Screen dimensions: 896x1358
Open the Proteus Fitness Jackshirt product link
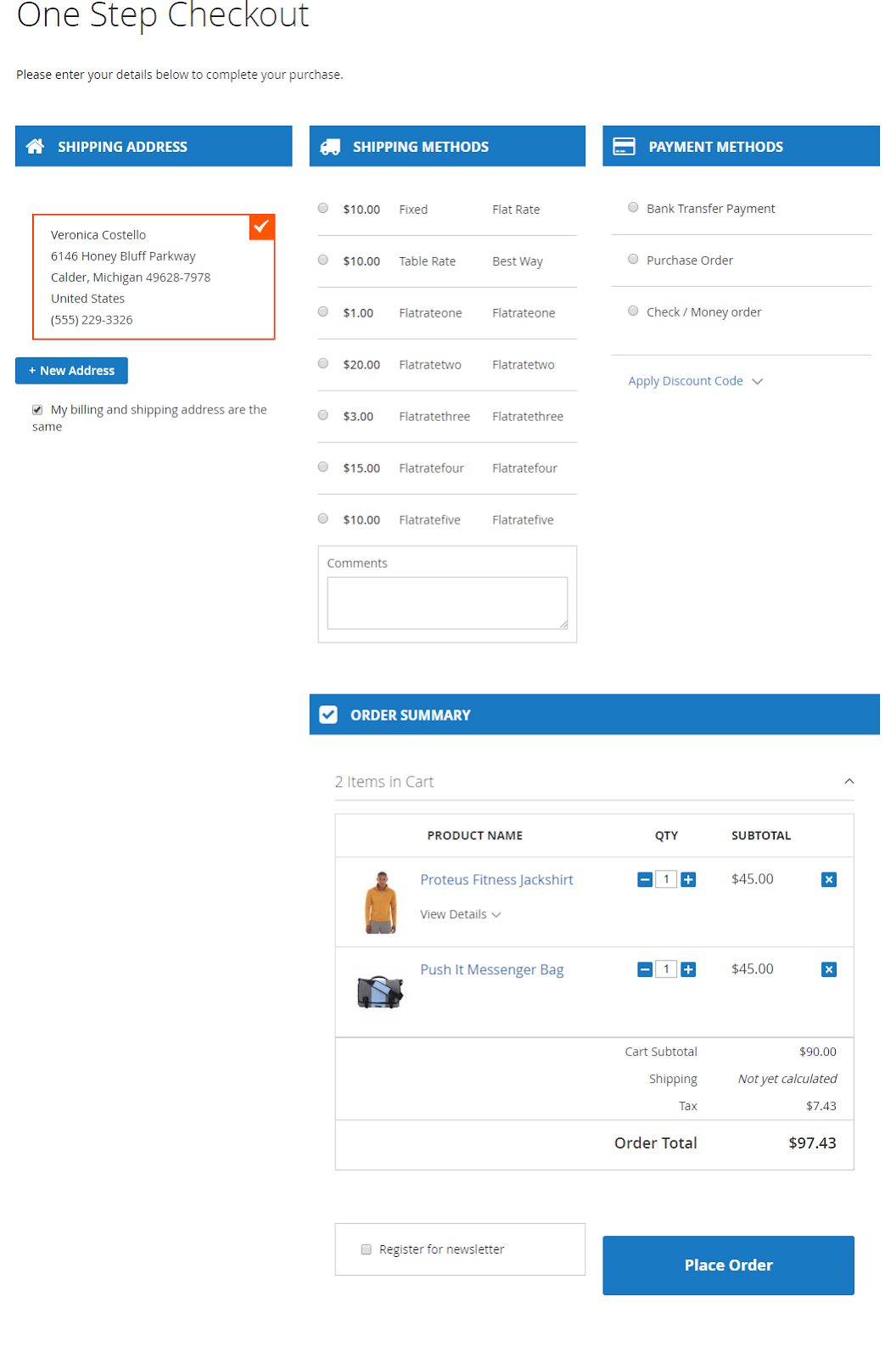[496, 880]
